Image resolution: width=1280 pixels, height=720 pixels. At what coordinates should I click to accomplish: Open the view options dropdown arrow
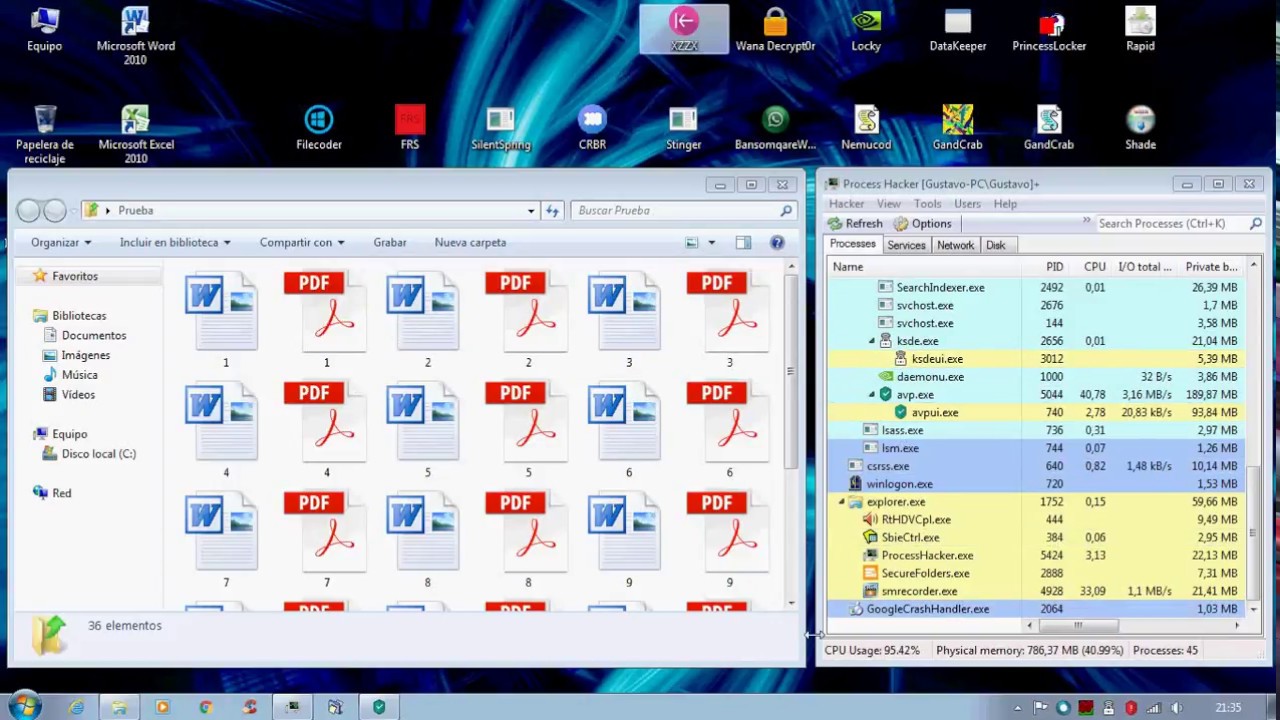[712, 242]
